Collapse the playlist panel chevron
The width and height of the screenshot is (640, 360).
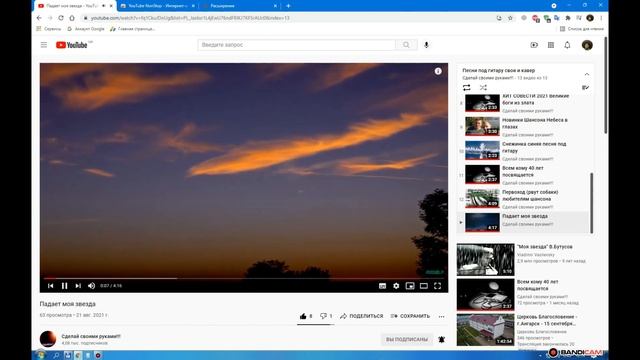click(587, 74)
